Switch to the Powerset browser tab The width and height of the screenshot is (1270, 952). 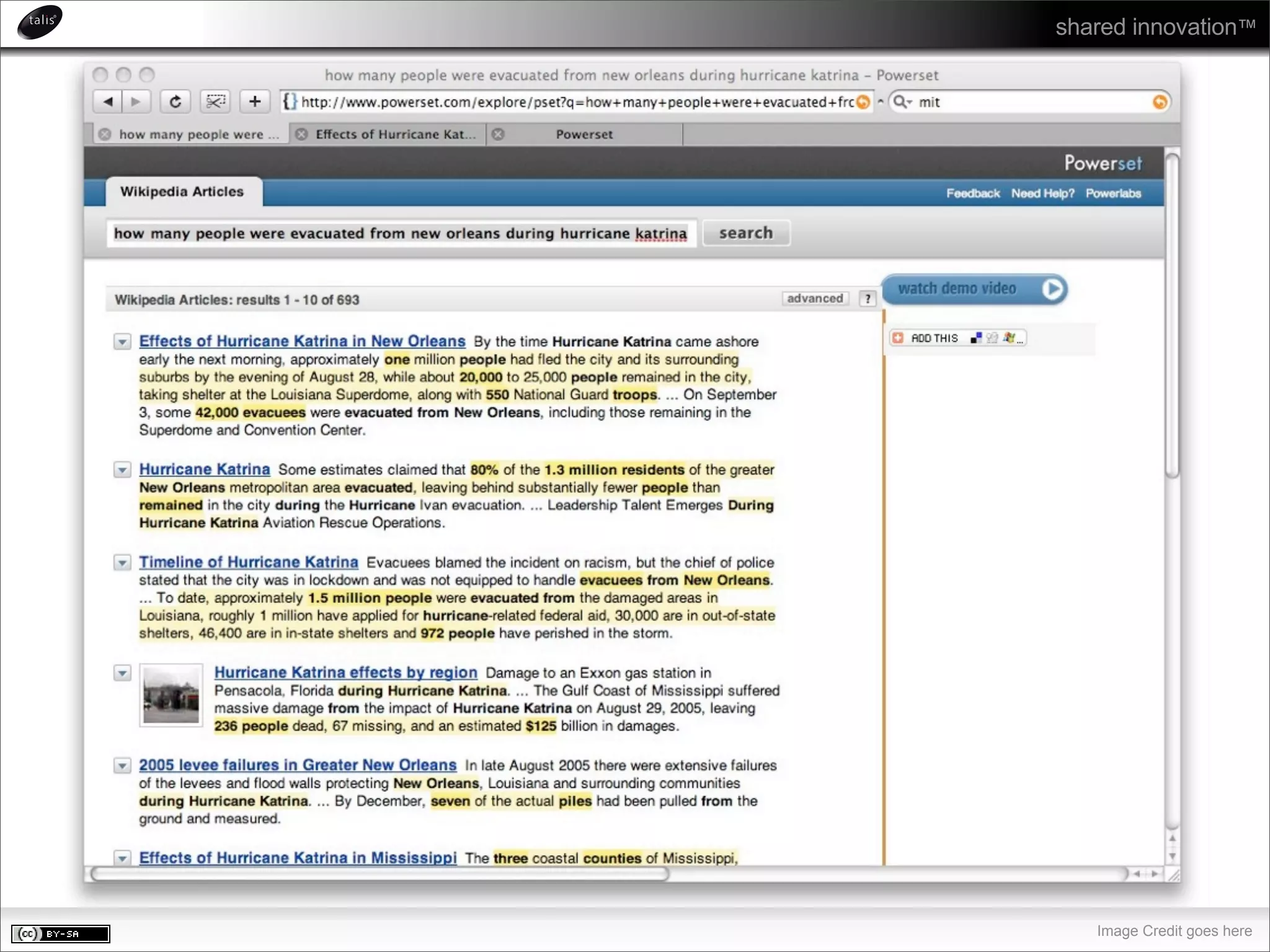click(584, 134)
